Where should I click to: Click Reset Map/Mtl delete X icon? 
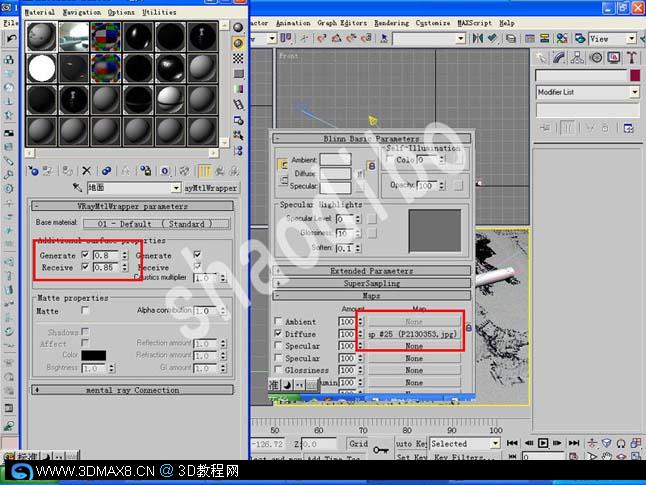[87, 171]
